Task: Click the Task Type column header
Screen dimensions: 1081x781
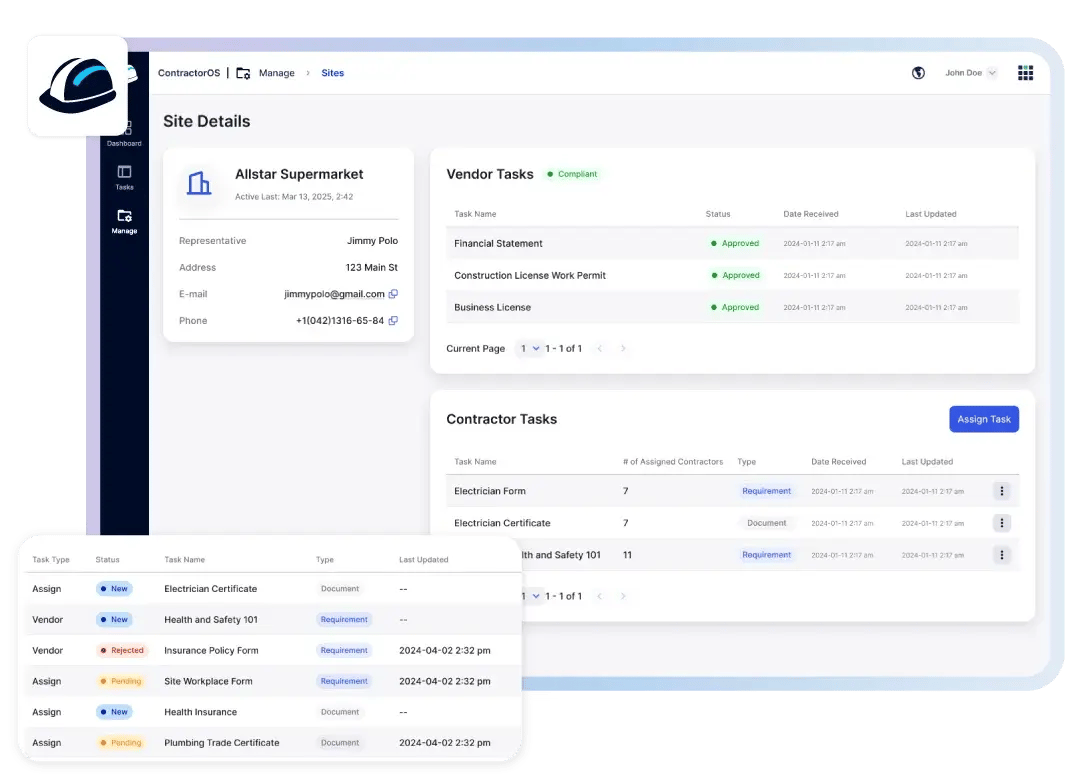Action: (x=51, y=560)
